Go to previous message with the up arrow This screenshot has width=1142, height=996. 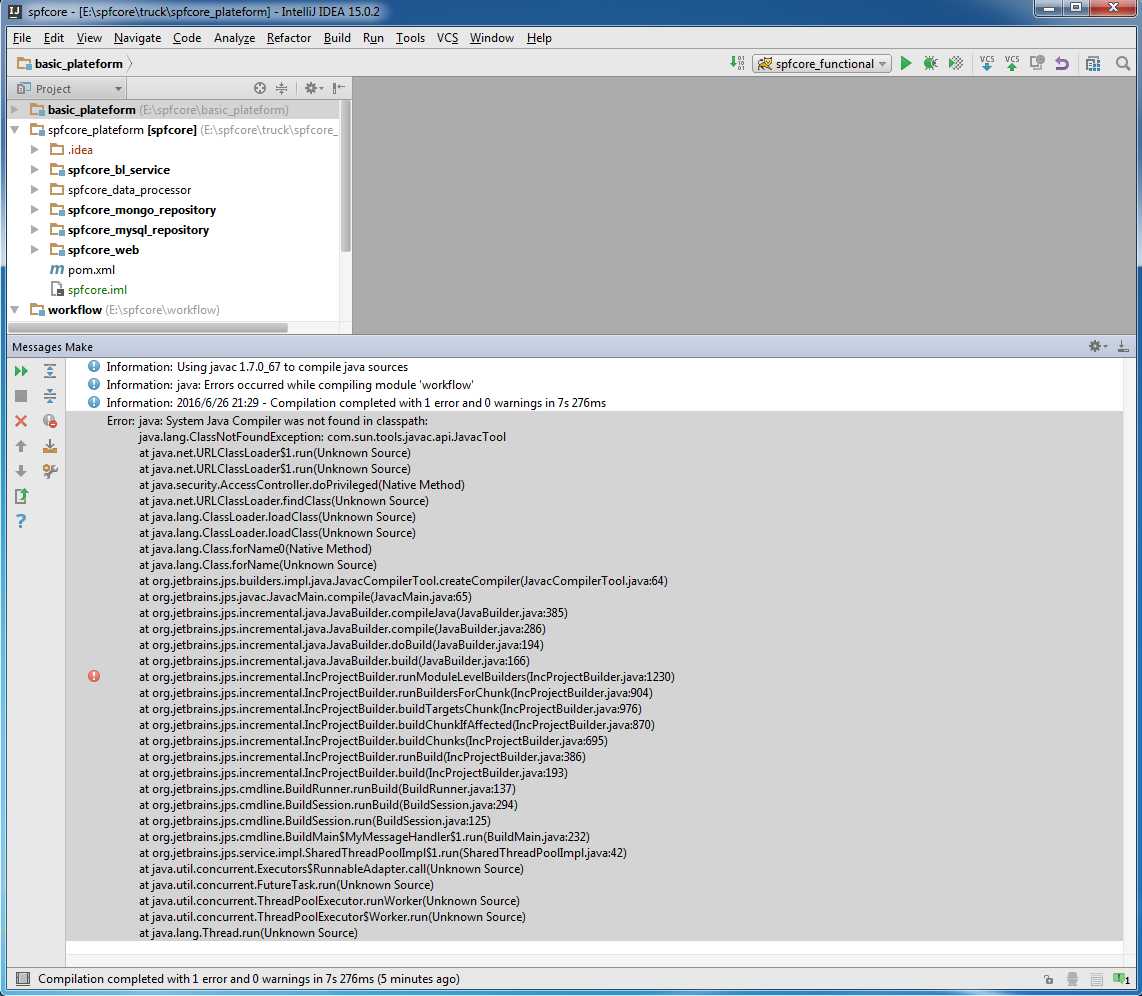tap(21, 446)
